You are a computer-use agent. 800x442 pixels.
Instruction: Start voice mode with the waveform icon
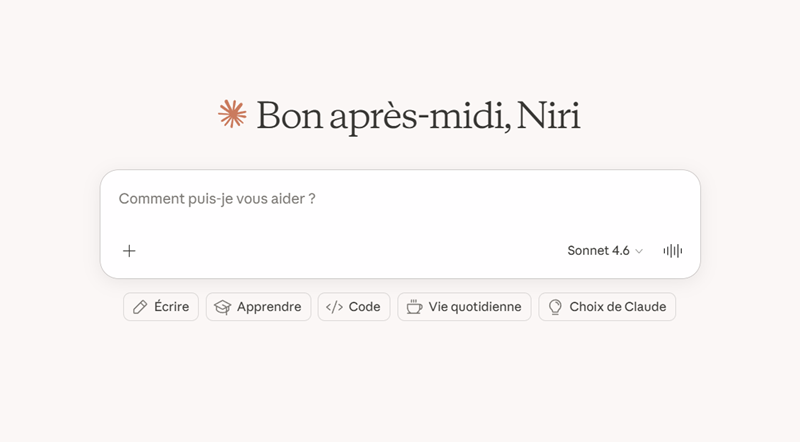[672, 251]
